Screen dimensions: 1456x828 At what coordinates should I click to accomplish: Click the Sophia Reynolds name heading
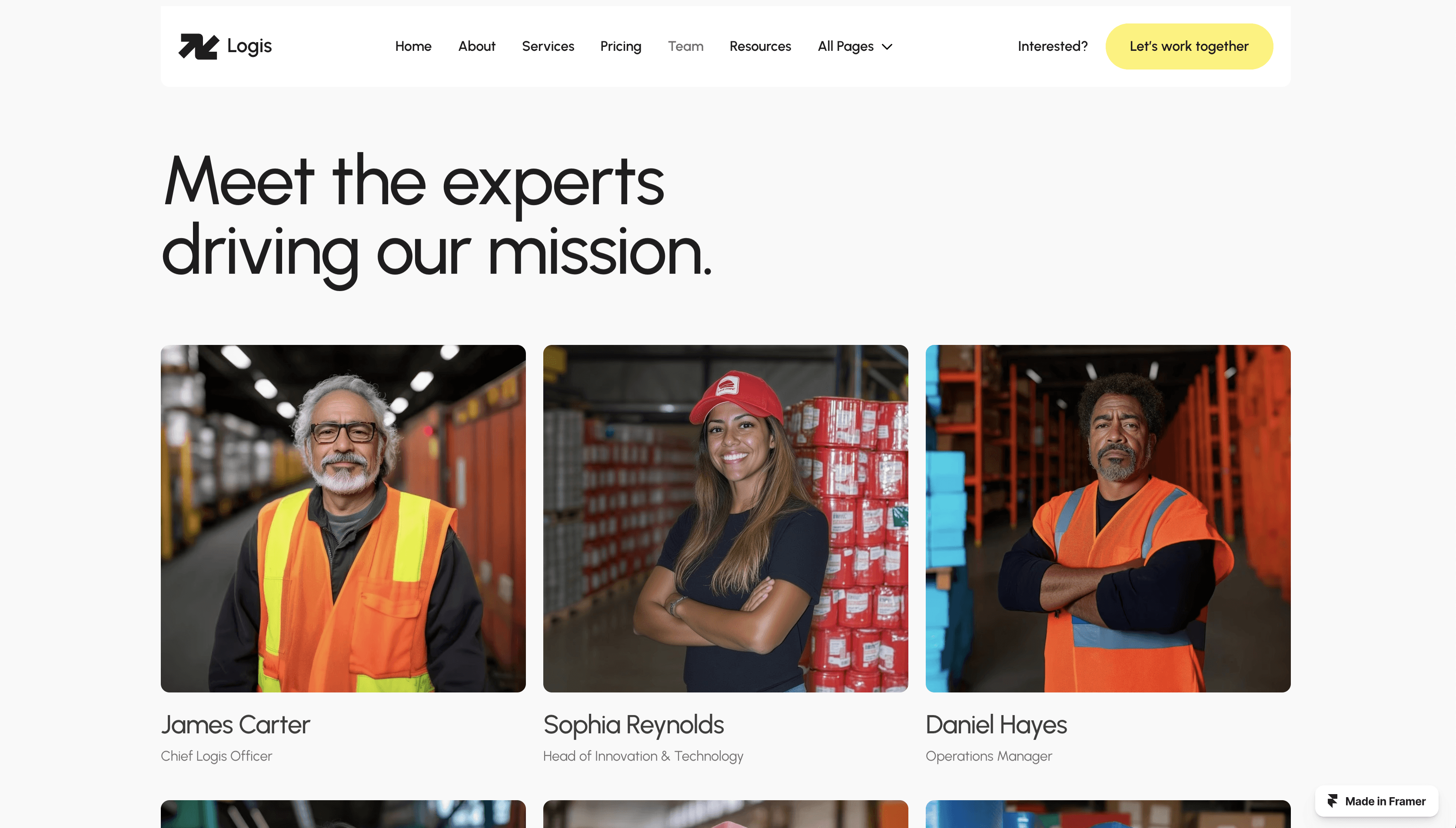click(x=633, y=725)
